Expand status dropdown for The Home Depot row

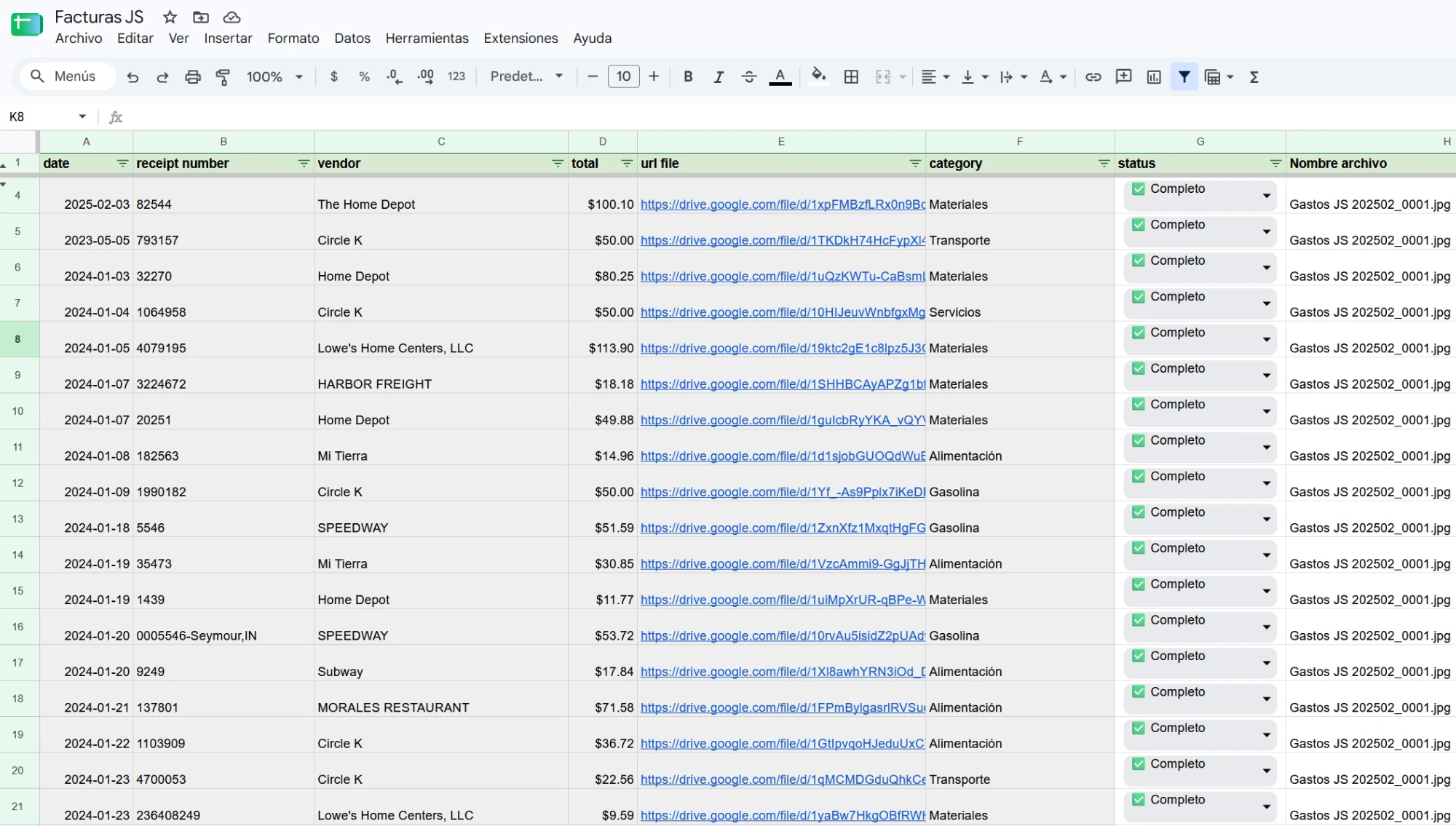coord(1267,196)
